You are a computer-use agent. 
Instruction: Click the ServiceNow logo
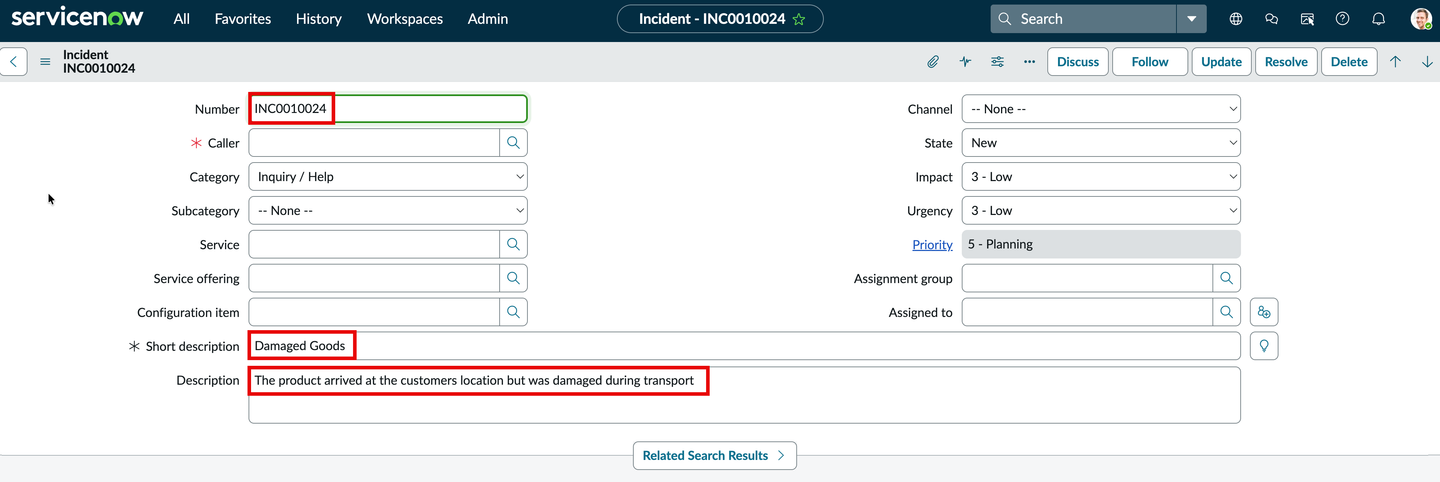tap(77, 18)
